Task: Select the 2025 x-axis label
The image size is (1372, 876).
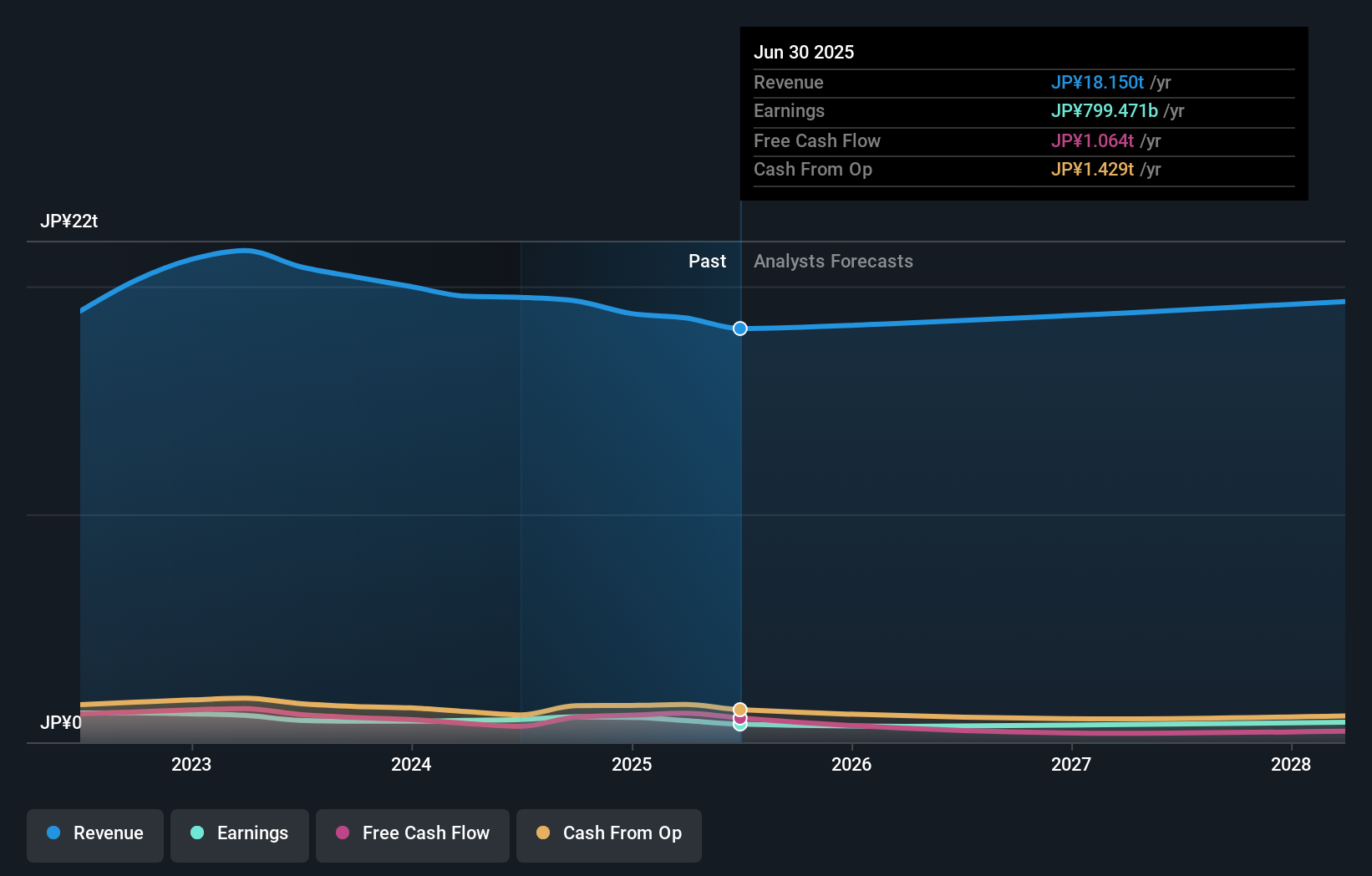Action: point(632,764)
